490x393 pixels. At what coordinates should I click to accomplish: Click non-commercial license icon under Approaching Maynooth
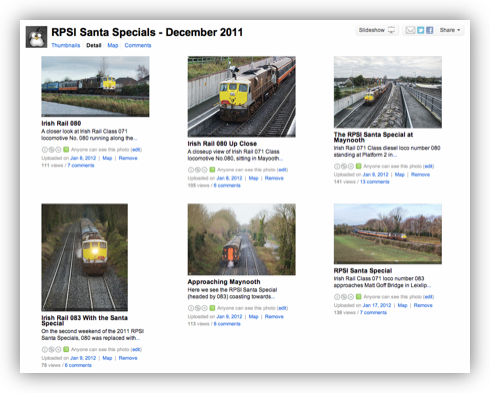click(197, 308)
